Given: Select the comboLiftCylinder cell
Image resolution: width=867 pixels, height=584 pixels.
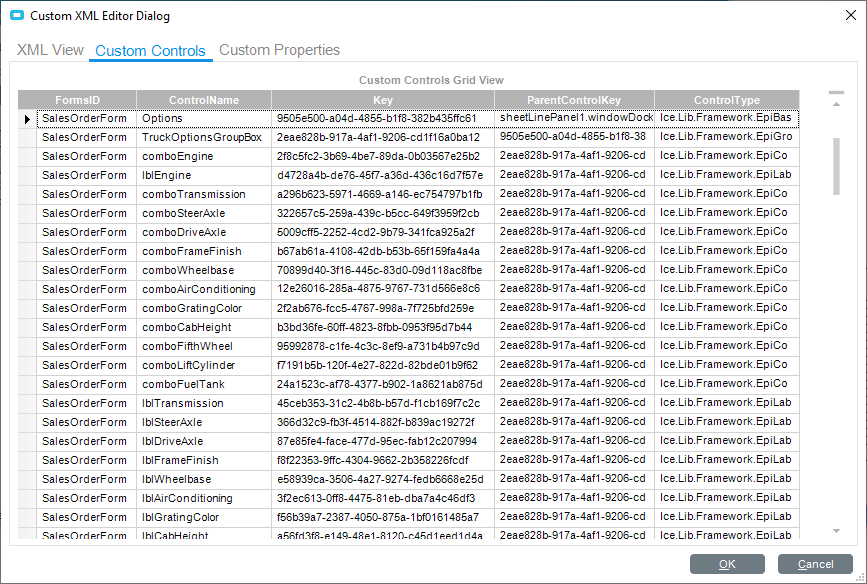Looking at the screenshot, I should (203, 365).
